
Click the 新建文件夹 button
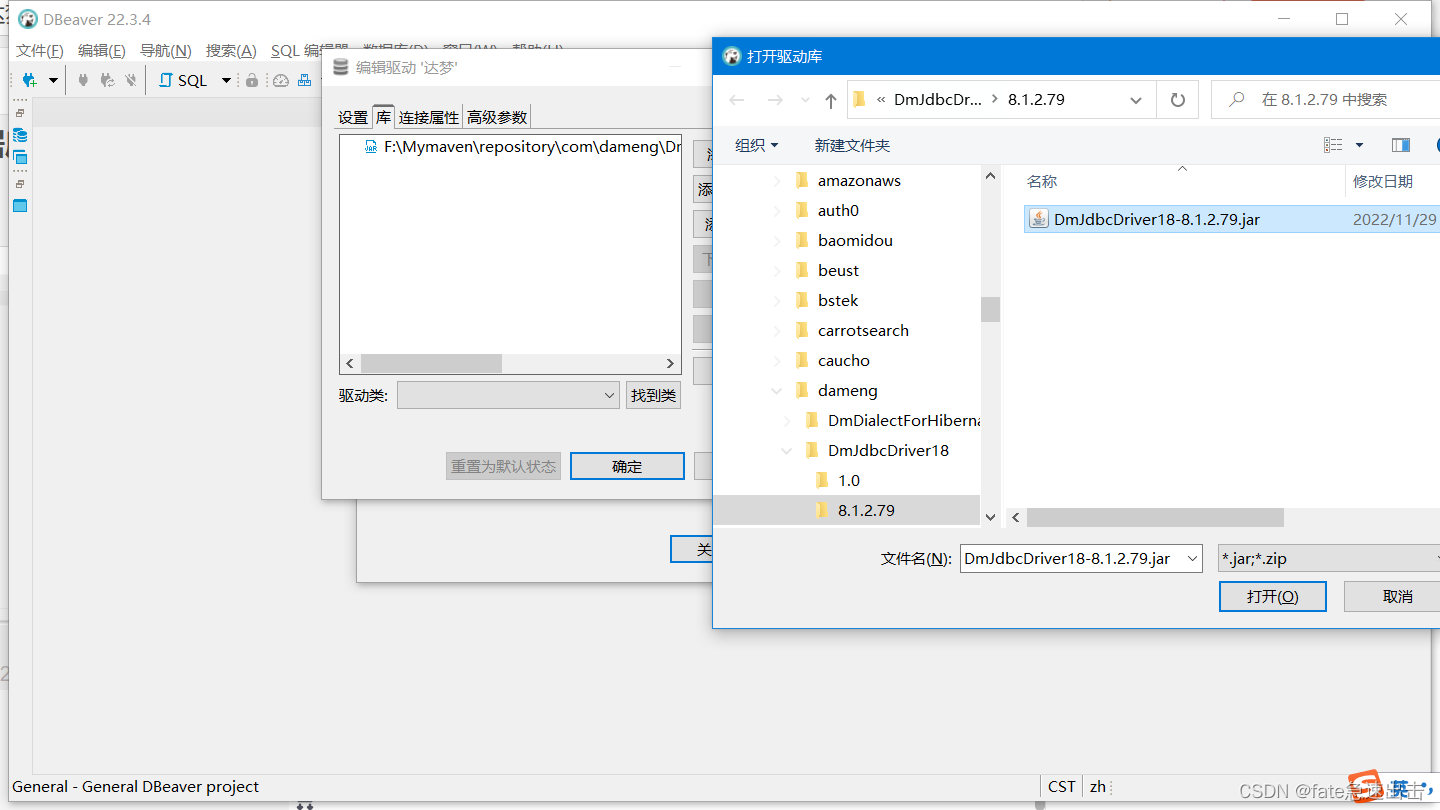852,145
